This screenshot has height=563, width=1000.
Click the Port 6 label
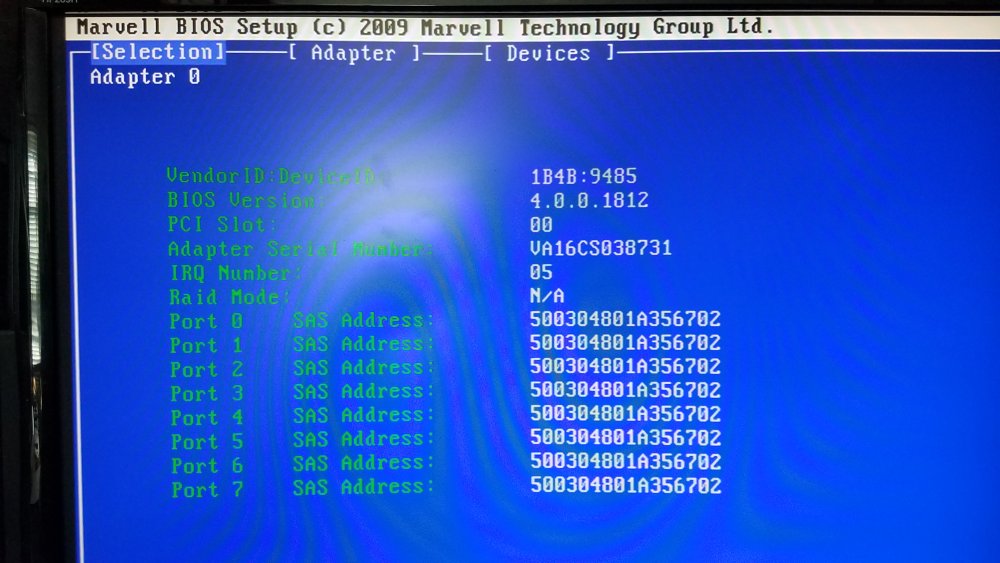(x=207, y=465)
